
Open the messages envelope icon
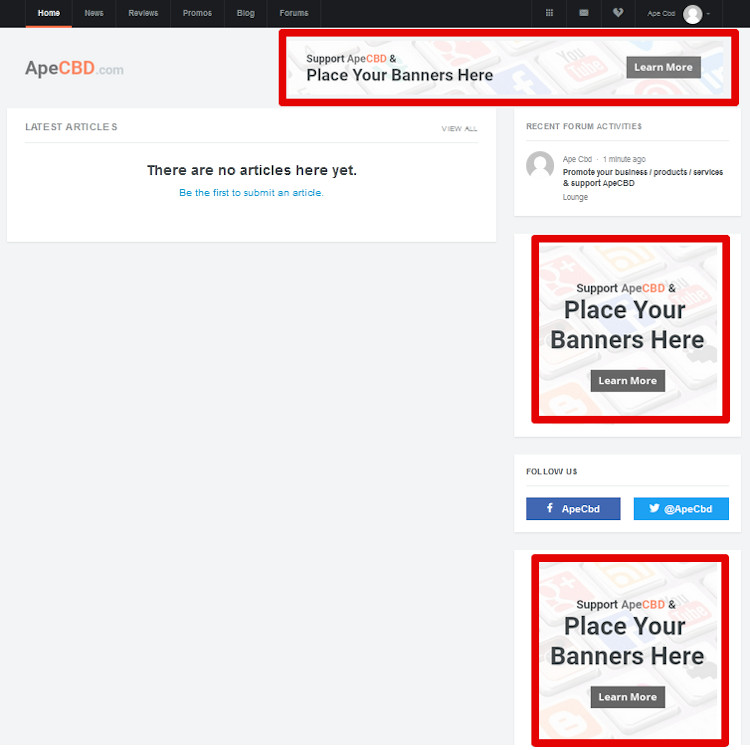[584, 13]
